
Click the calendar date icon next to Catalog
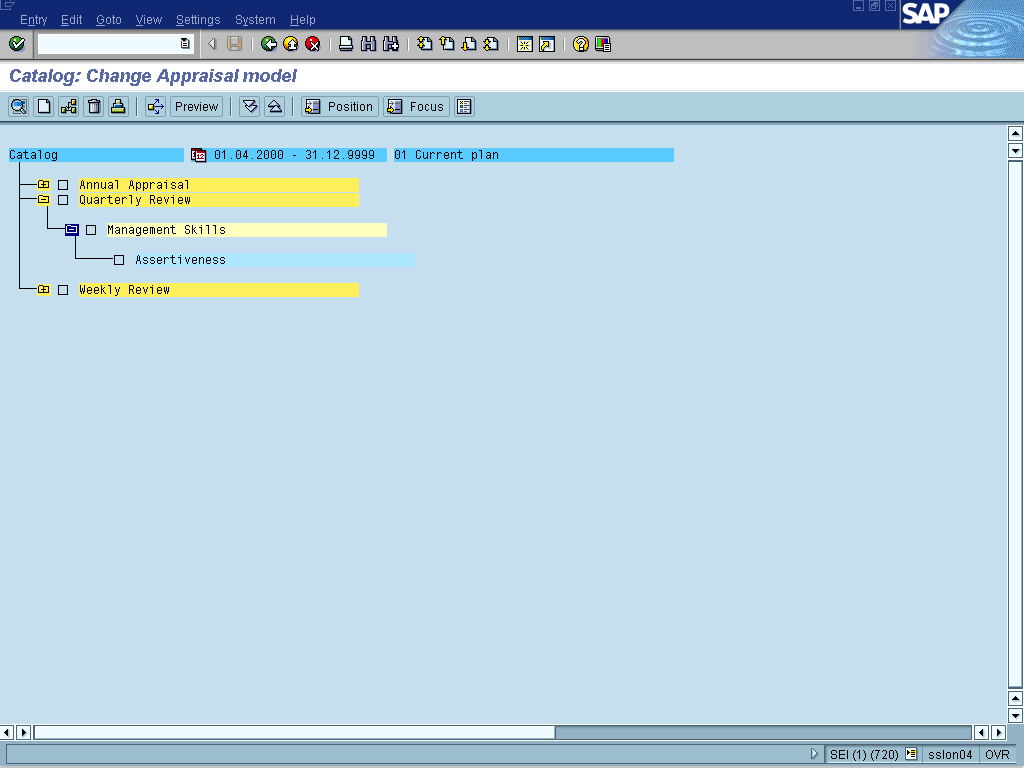coord(199,155)
